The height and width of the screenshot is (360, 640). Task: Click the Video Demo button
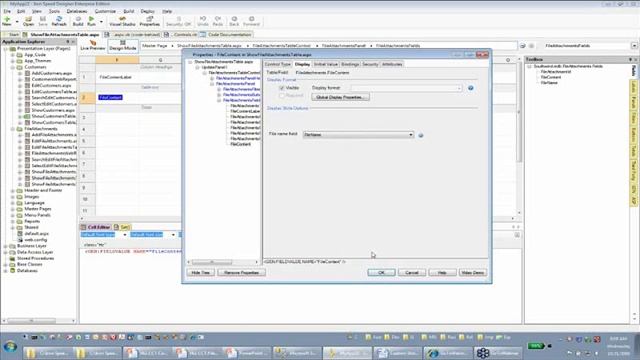tap(473, 272)
